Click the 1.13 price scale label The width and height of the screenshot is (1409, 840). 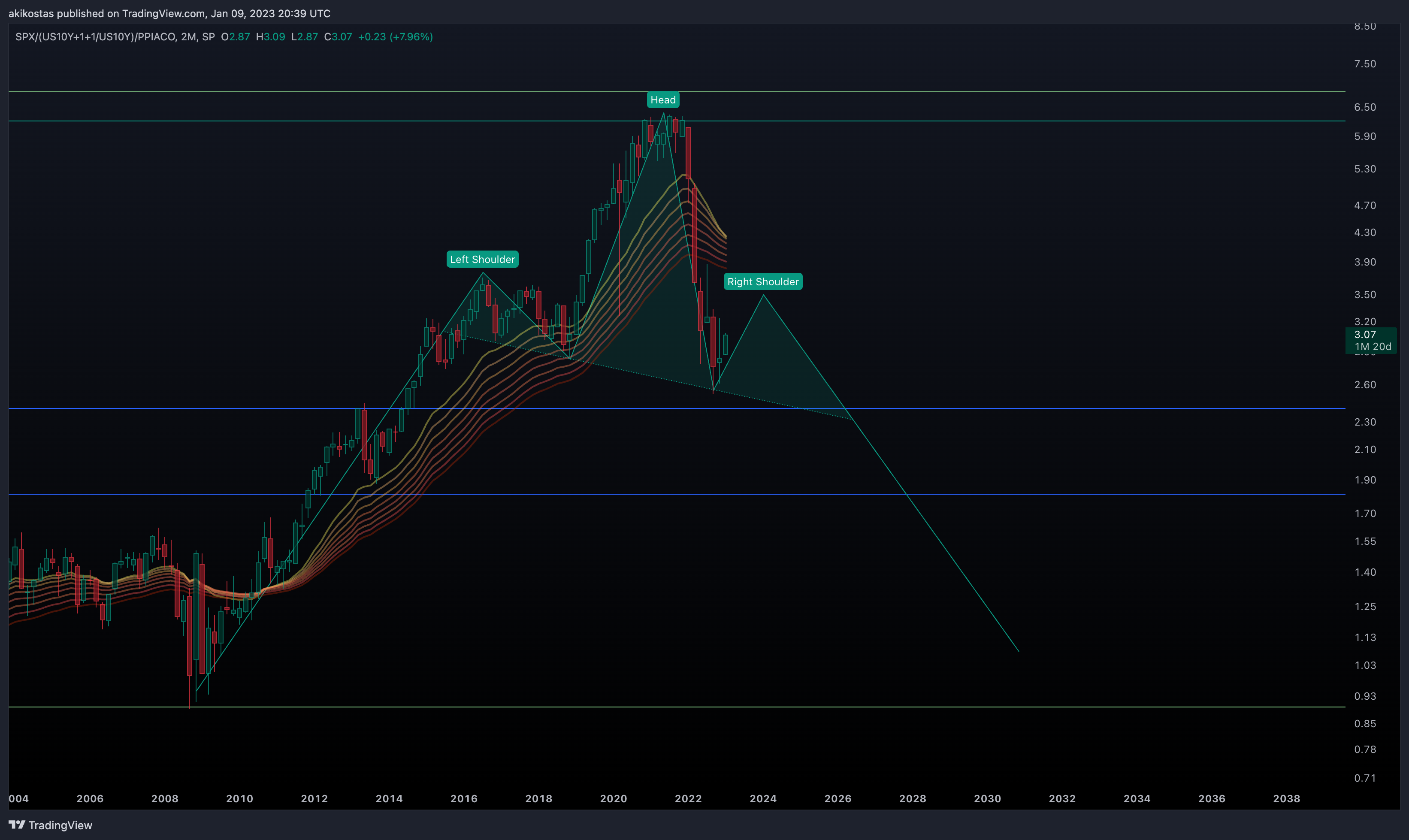pyautogui.click(x=1365, y=637)
